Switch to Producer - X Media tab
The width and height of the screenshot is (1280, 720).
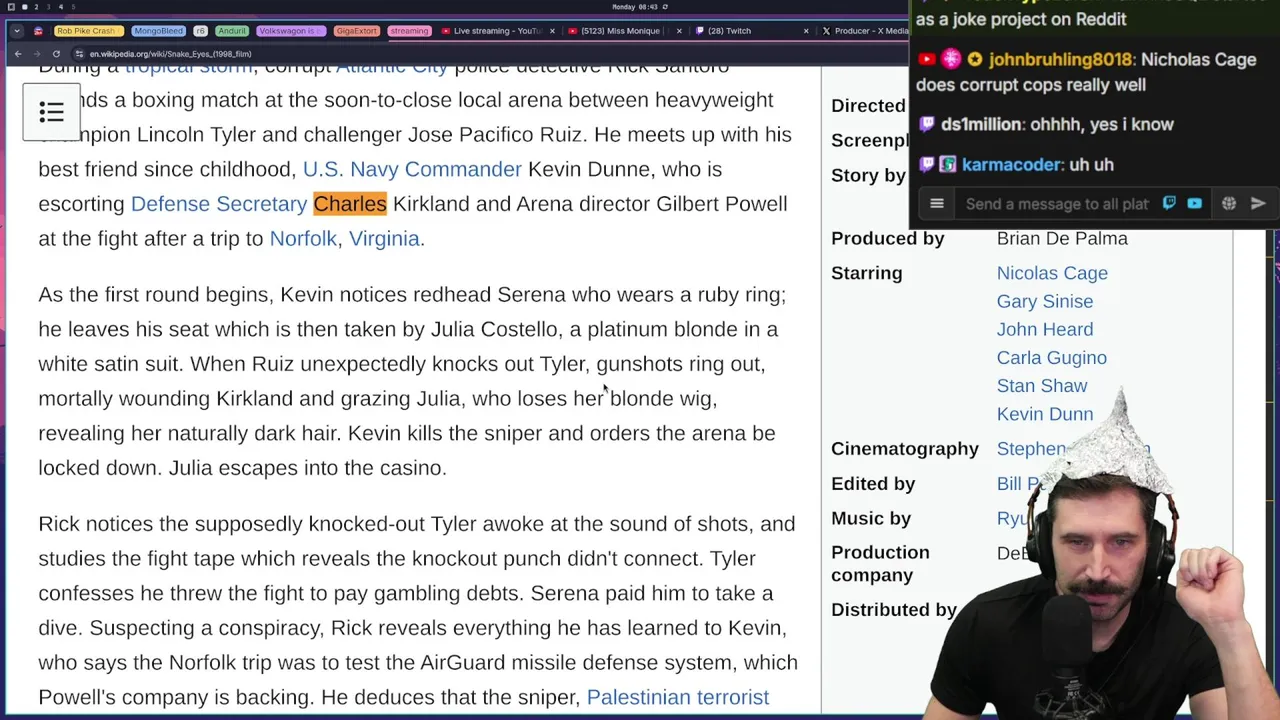click(x=865, y=31)
